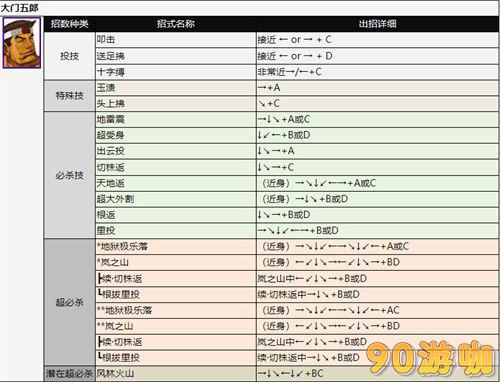Viewport: 500px width, 382px height.
Task: Click the move name 叩击
Action: 106,40
